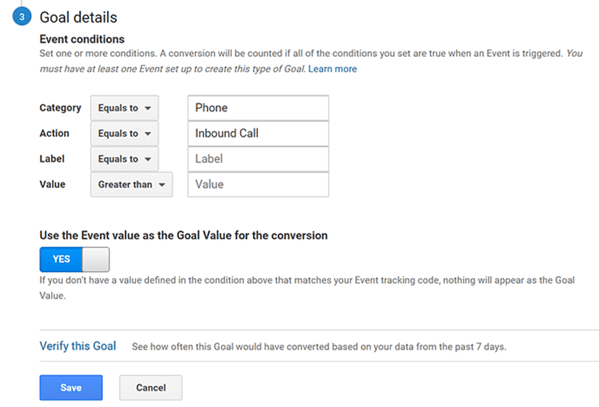Click into the Value text field

pos(258,184)
